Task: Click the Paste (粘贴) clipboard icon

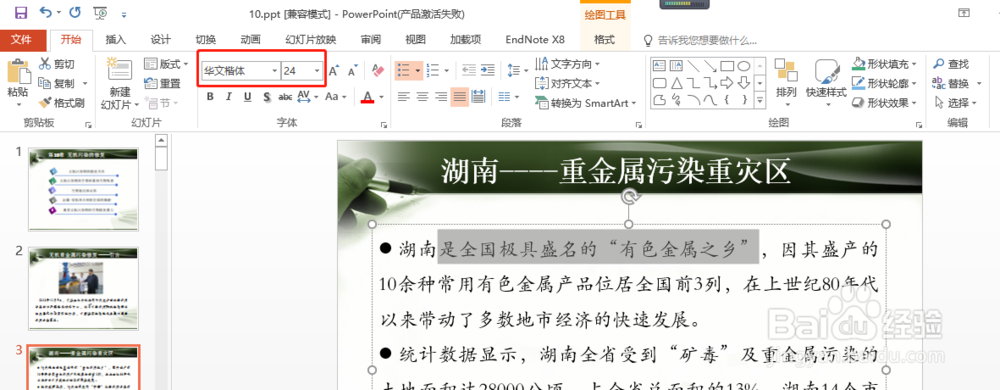Action: (18, 71)
